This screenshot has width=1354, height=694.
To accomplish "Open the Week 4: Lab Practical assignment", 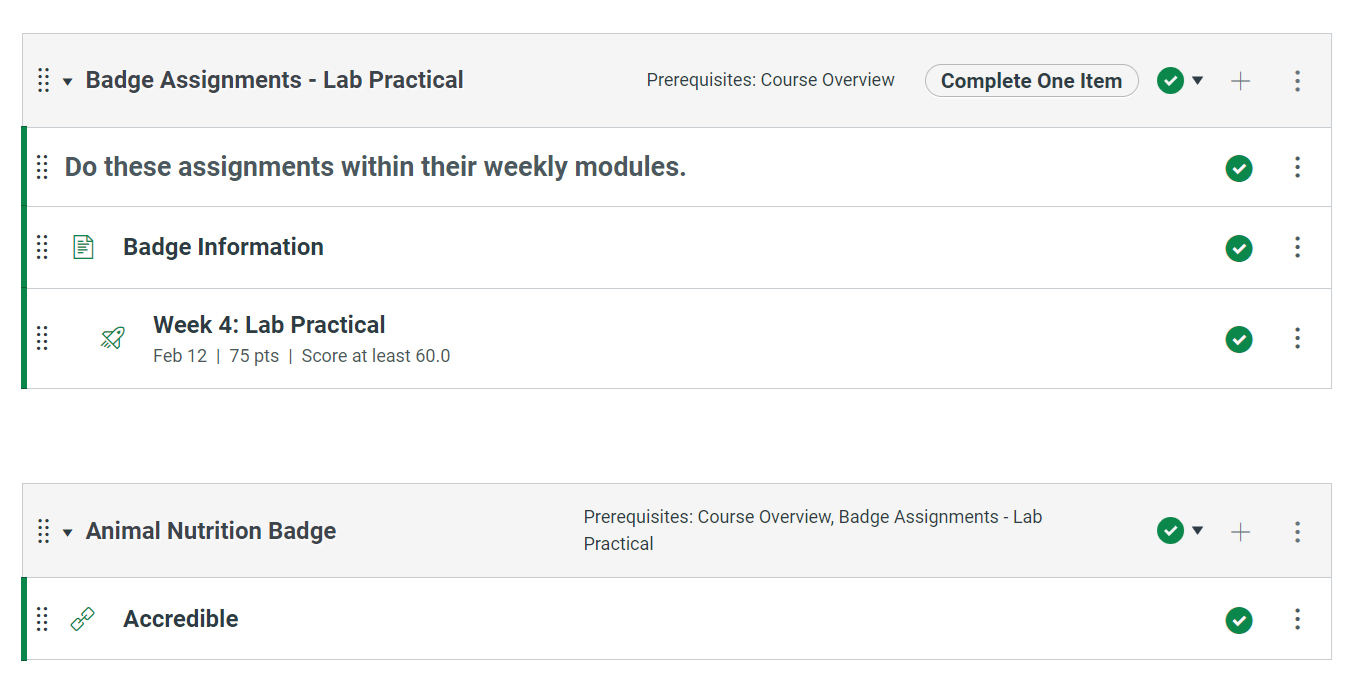I will point(269,325).
